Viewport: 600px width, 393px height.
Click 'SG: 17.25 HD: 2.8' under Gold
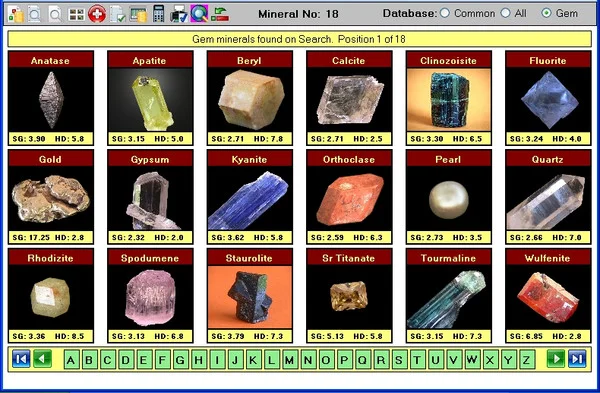point(48,237)
